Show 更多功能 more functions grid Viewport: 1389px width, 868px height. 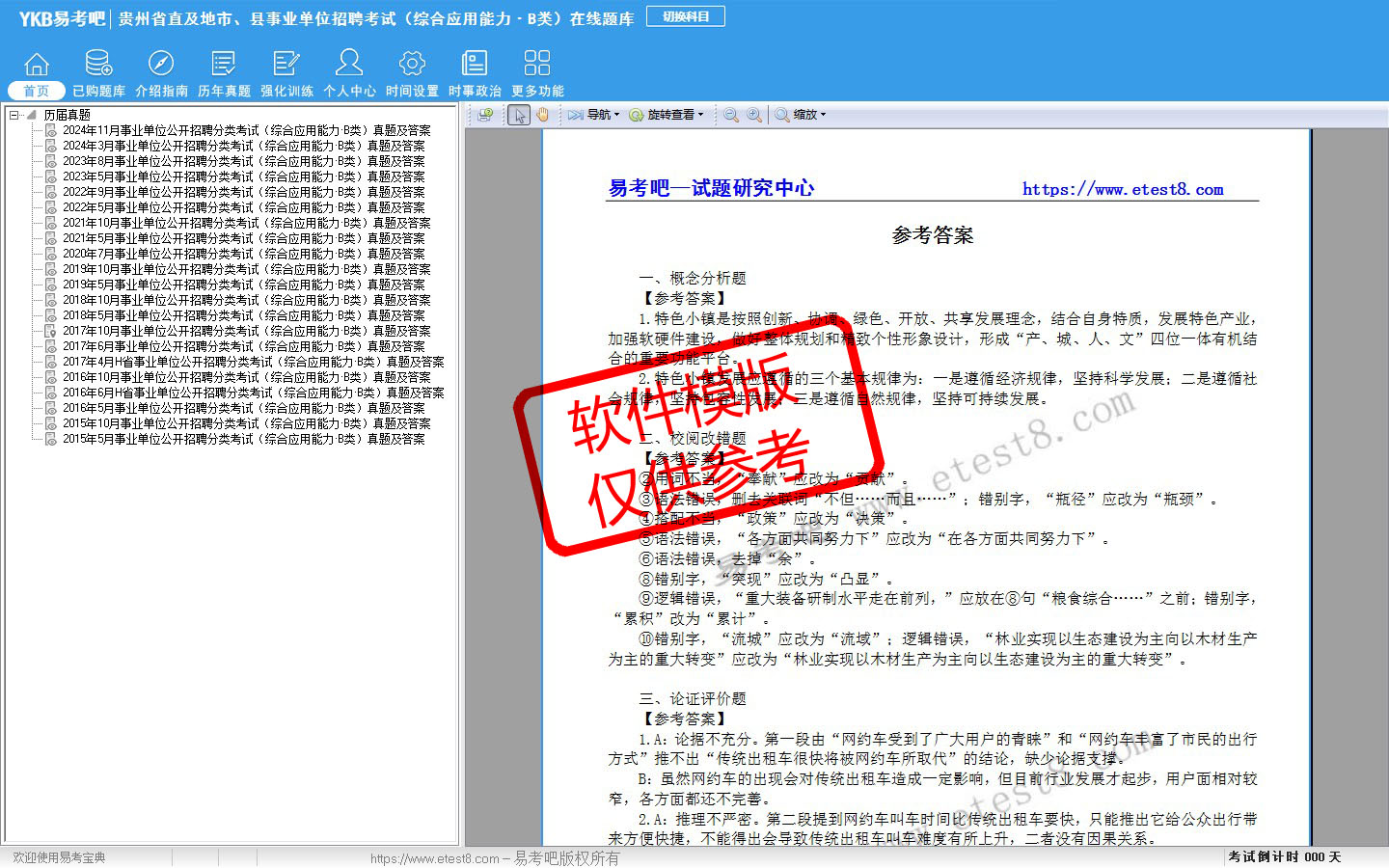click(537, 74)
